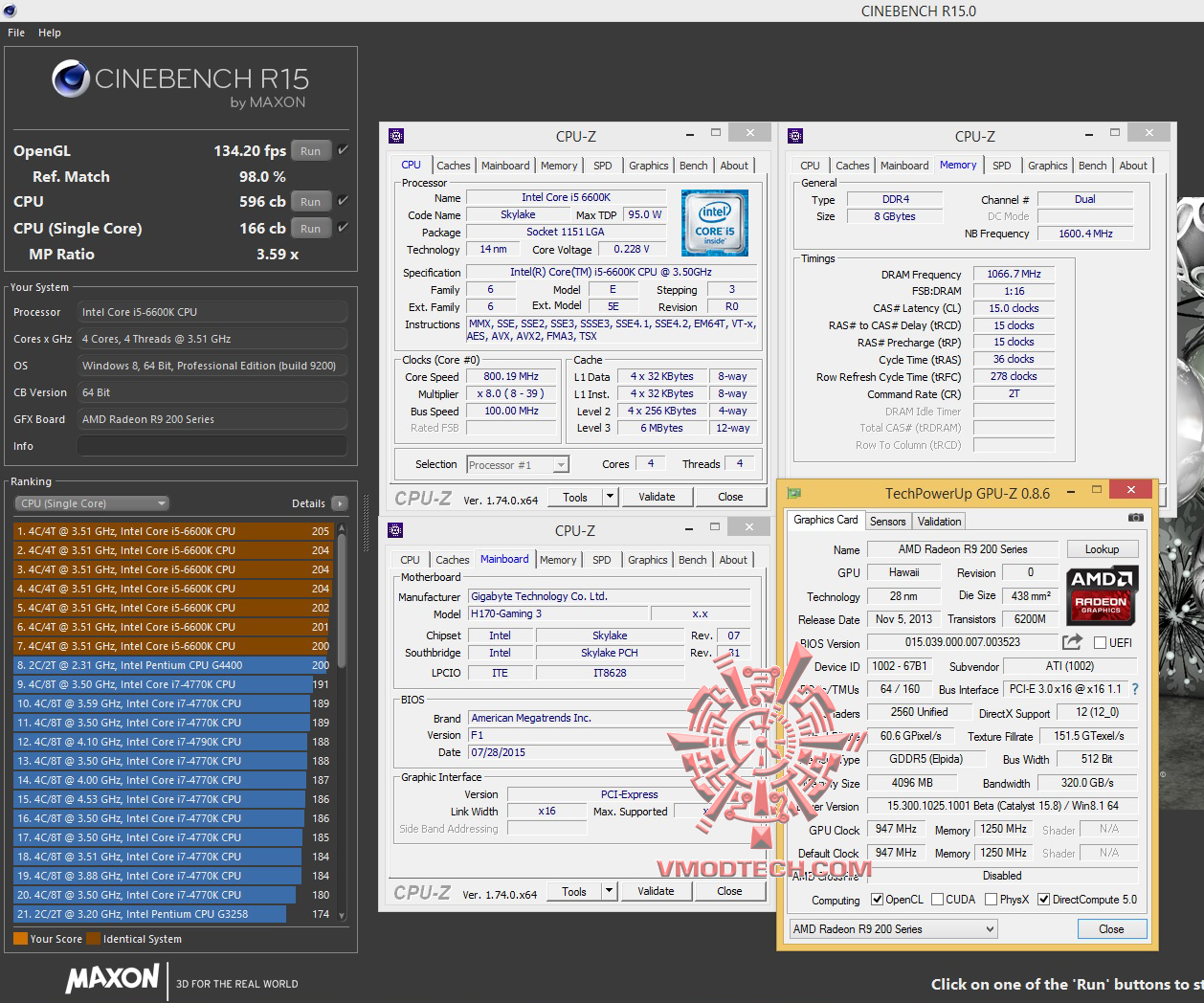Viewport: 1204px width, 1003px height.
Task: Run the CPU Single Core benchmark
Action: (x=310, y=228)
